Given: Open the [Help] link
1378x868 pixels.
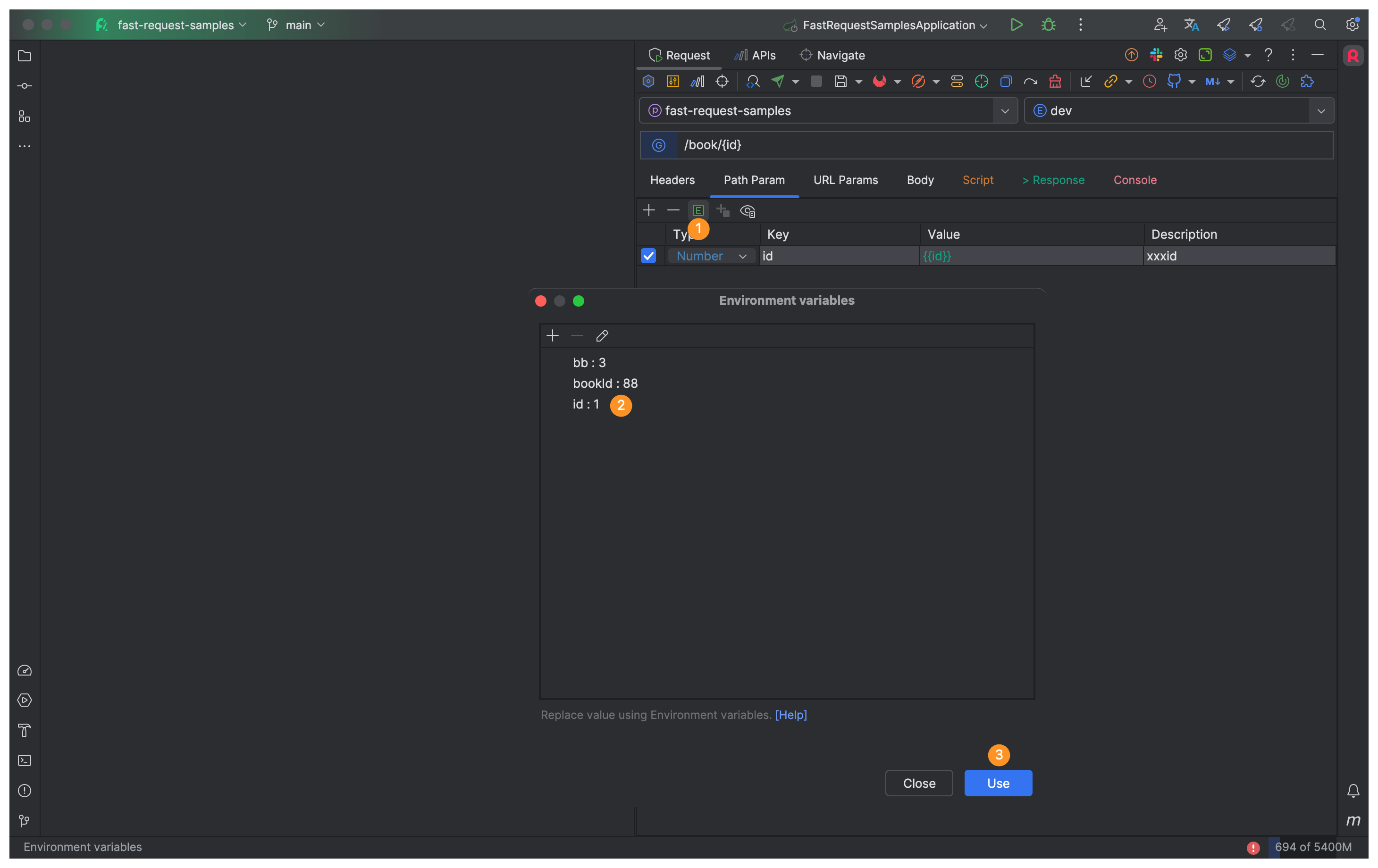Looking at the screenshot, I should pyautogui.click(x=790, y=715).
